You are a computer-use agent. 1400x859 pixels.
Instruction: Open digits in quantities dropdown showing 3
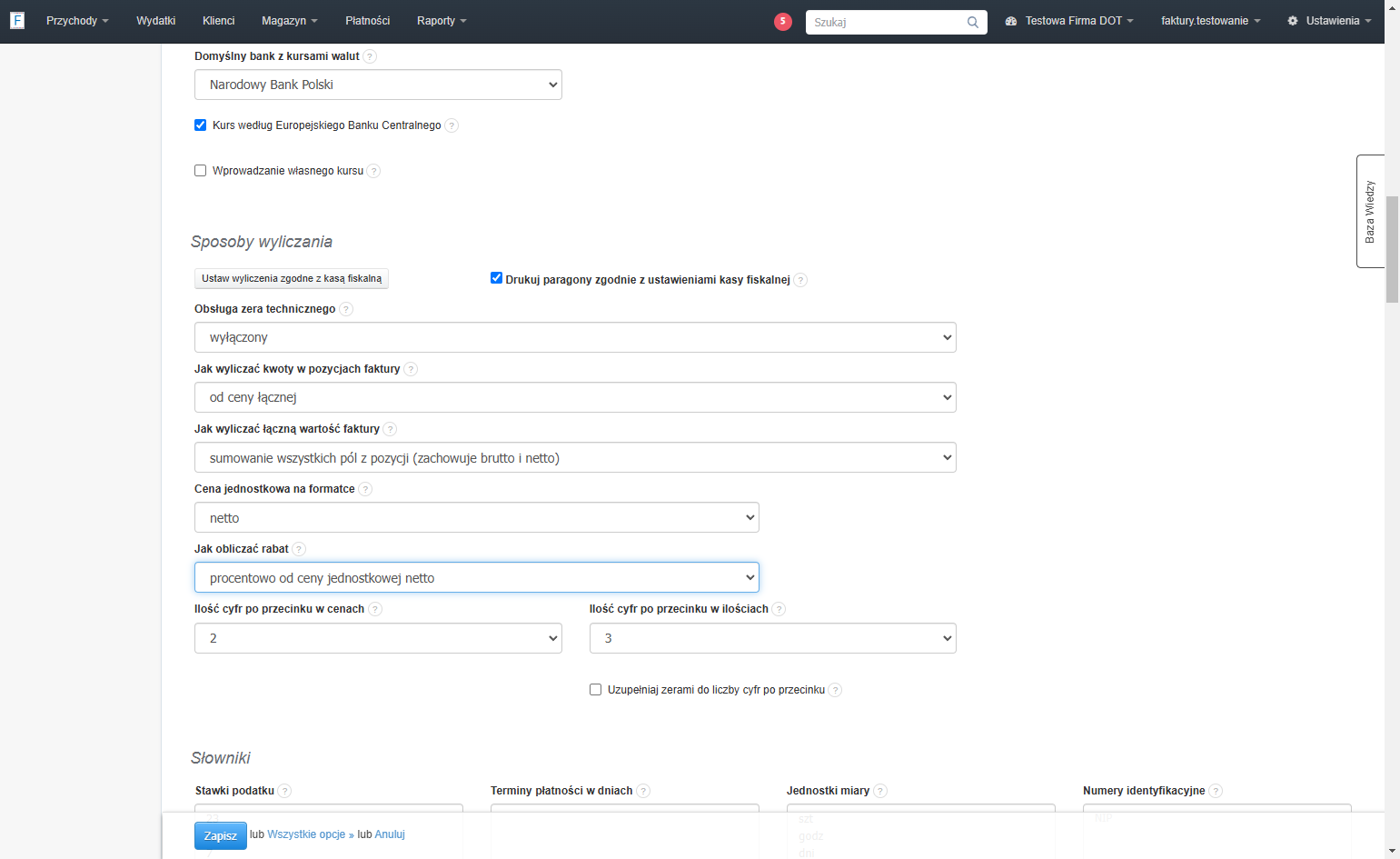point(773,638)
